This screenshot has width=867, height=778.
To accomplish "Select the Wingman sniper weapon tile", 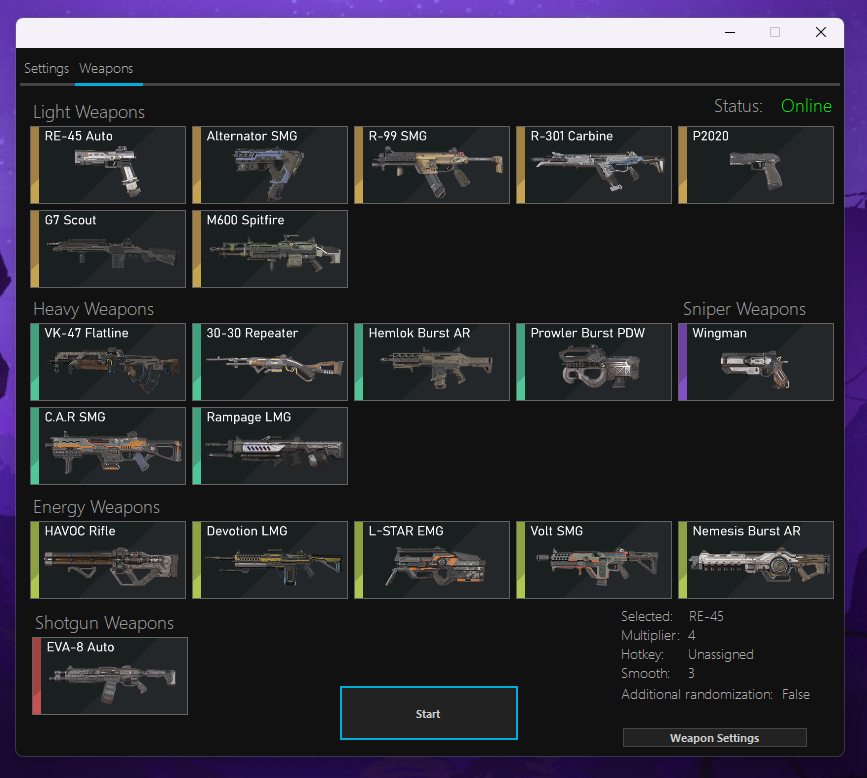I will click(756, 362).
